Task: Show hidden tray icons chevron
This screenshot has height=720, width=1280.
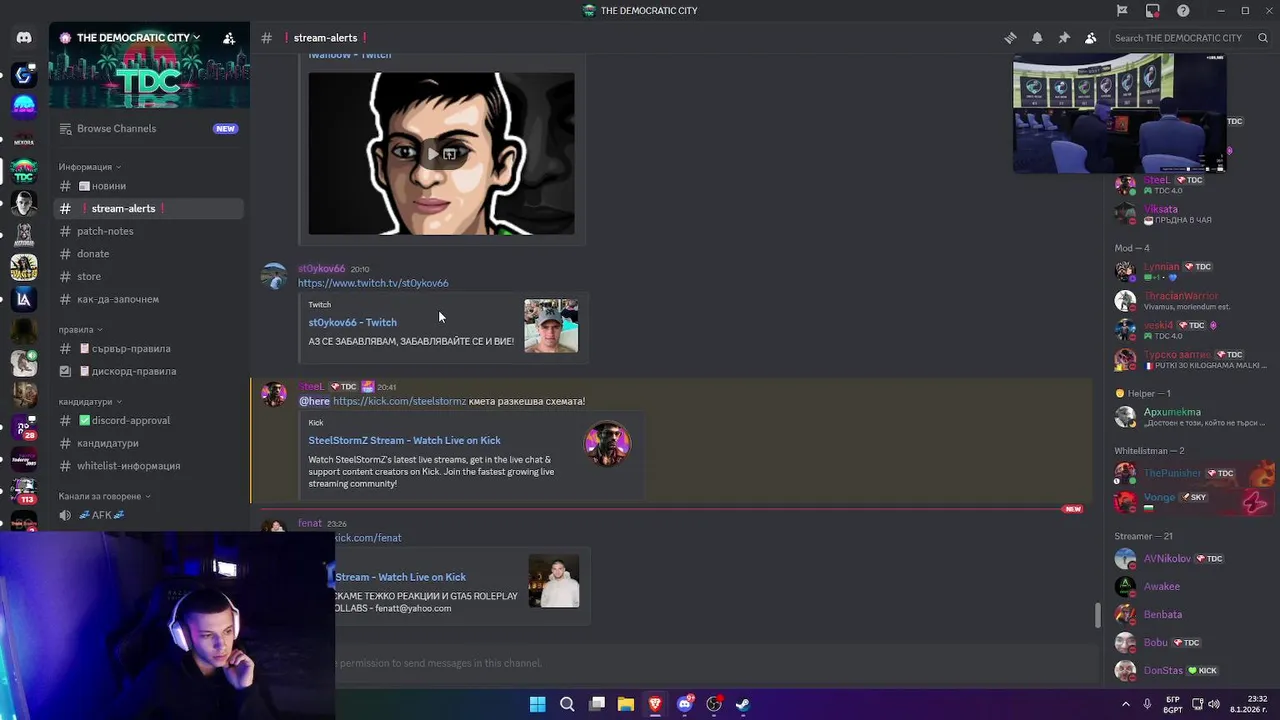Action: coord(1126,704)
